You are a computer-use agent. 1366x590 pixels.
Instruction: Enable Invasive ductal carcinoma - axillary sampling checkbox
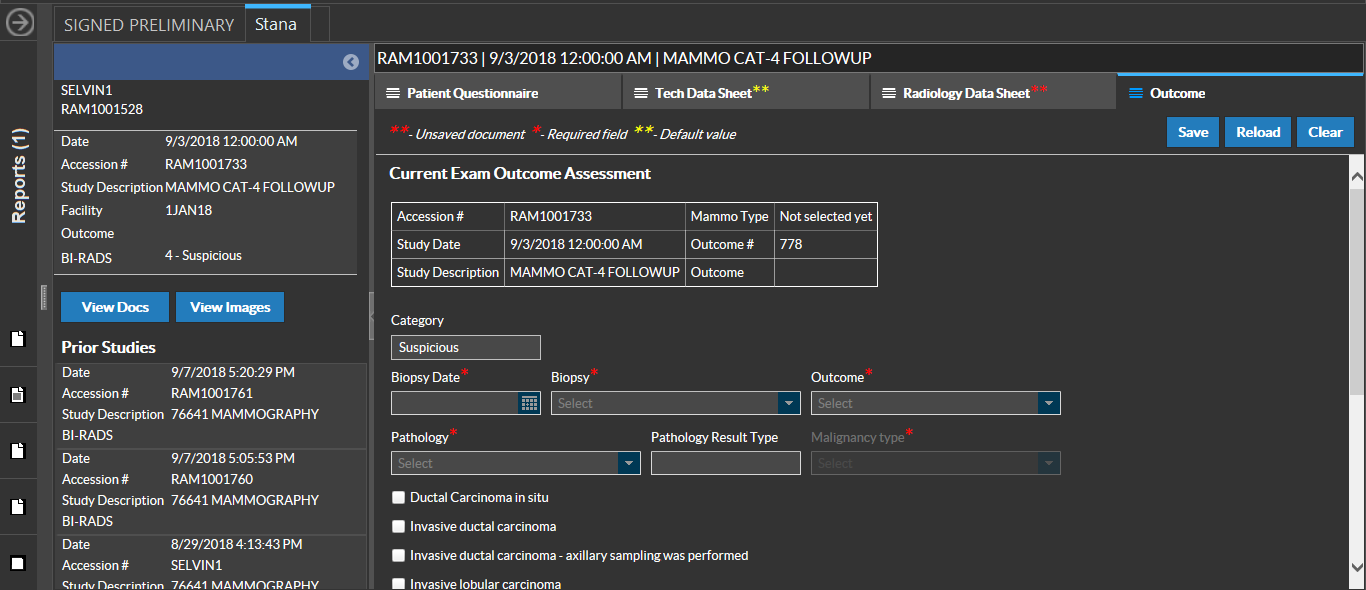(x=399, y=555)
